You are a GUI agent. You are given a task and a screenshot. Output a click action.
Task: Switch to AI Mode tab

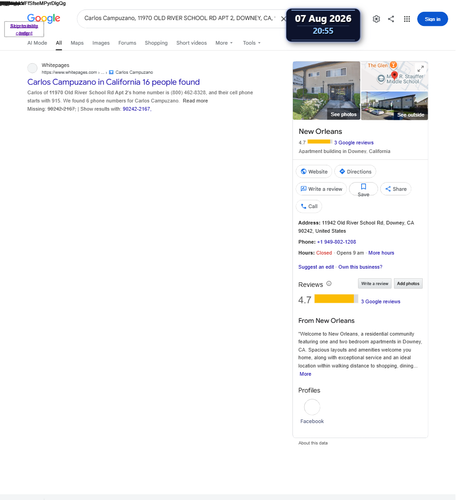pyautogui.click(x=37, y=43)
